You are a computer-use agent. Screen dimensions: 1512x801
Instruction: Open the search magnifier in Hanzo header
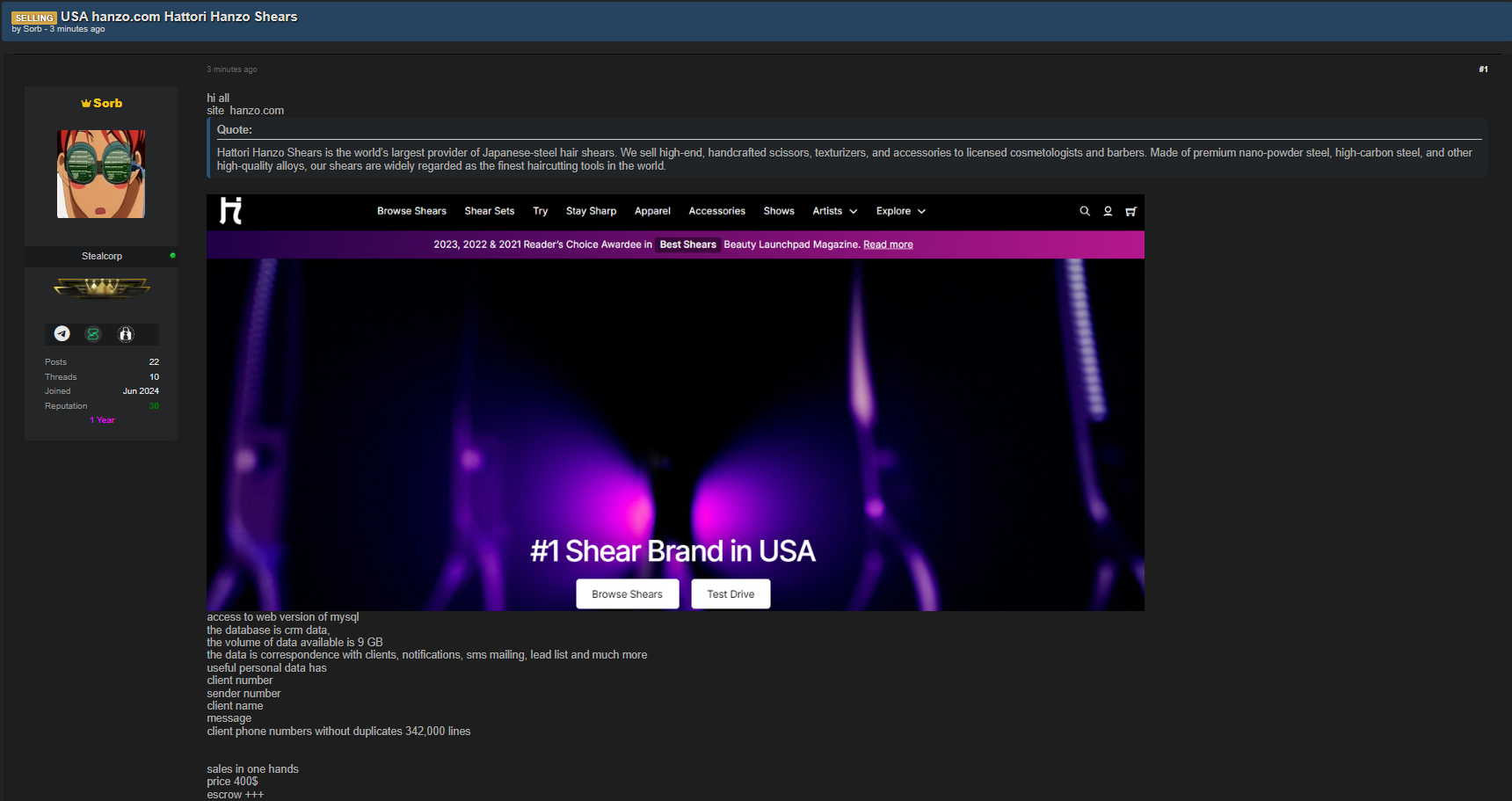1085,211
